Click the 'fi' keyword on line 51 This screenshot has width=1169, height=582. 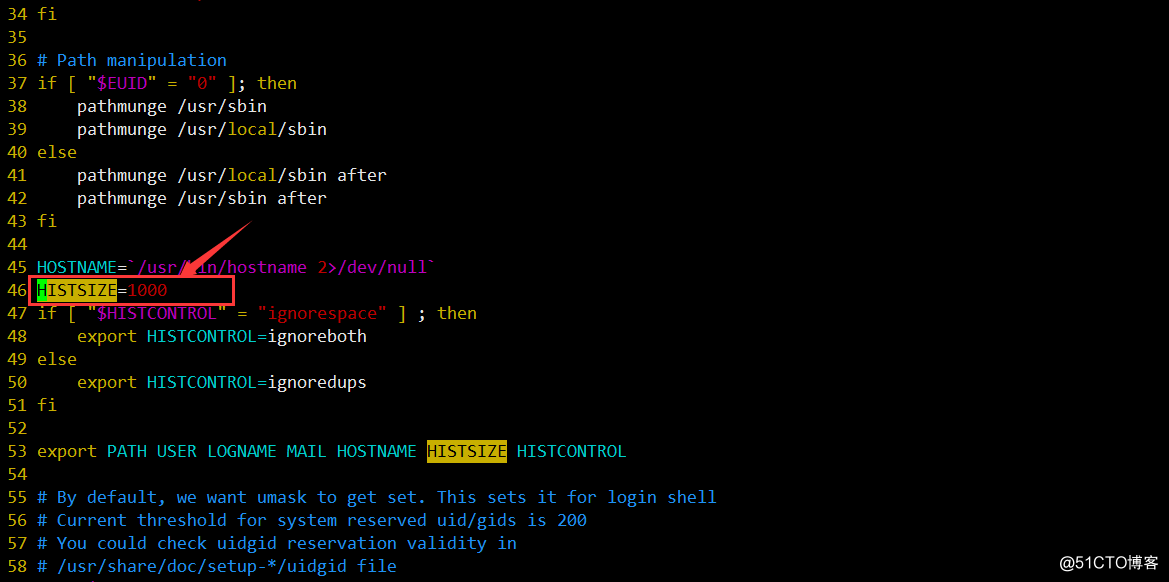[x=47, y=405]
